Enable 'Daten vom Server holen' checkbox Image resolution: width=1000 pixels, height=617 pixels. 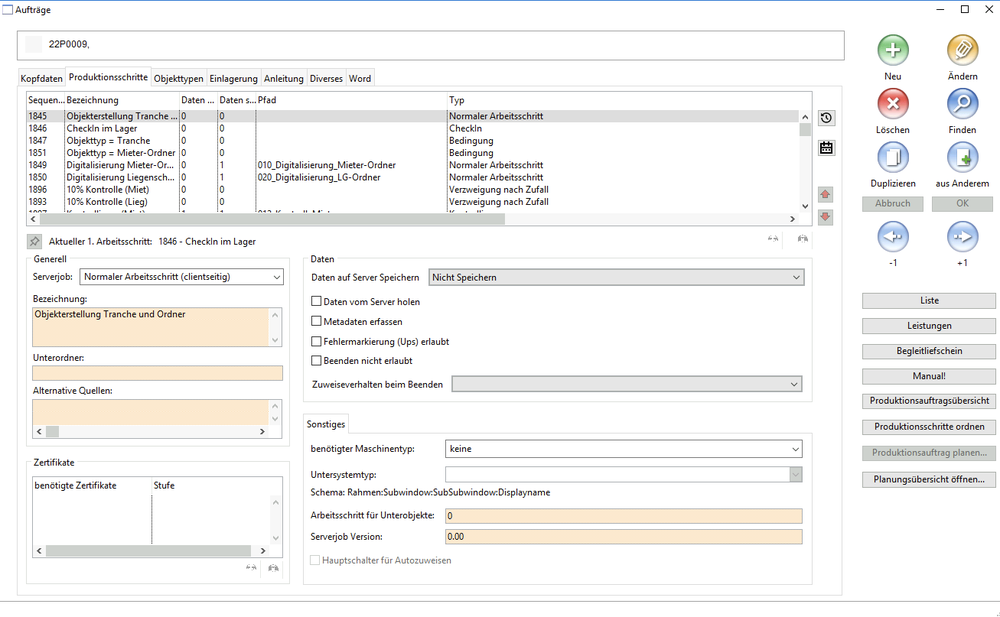tap(317, 301)
